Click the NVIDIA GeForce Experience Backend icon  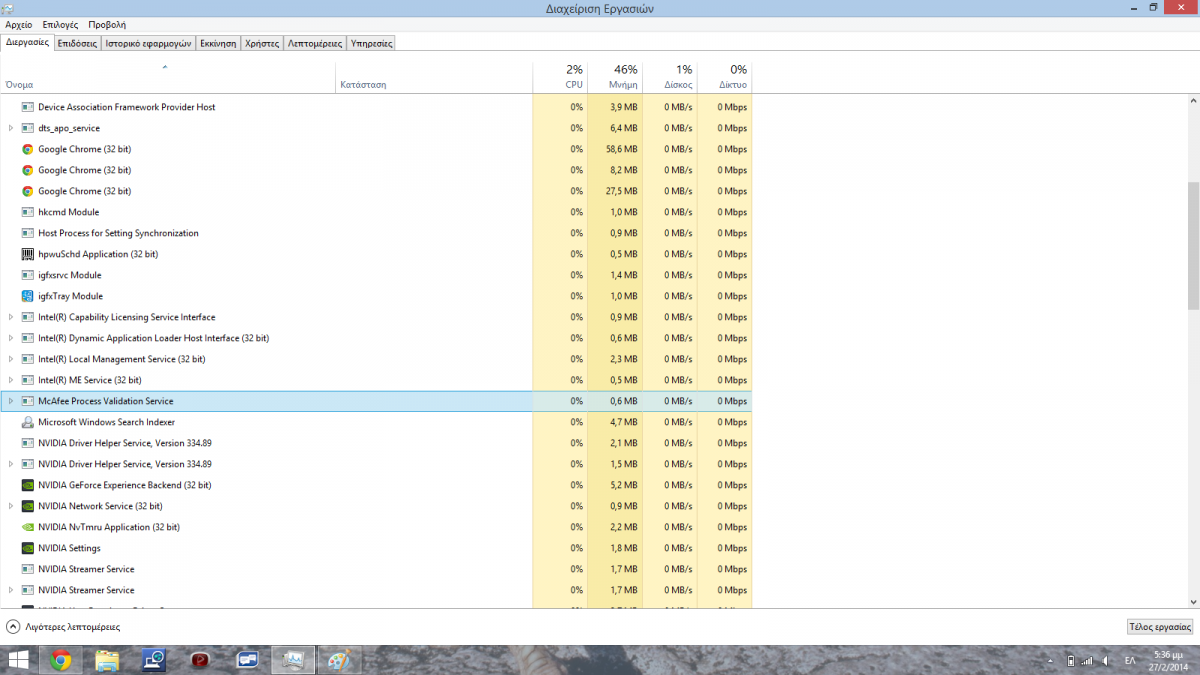28,485
